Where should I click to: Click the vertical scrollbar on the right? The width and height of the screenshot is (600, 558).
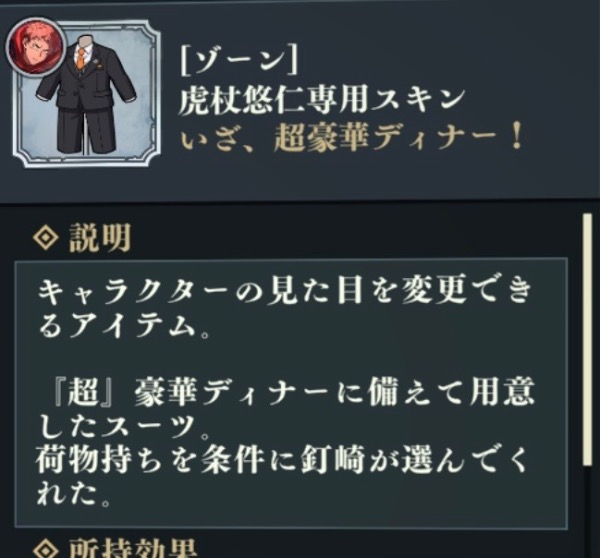point(587,340)
